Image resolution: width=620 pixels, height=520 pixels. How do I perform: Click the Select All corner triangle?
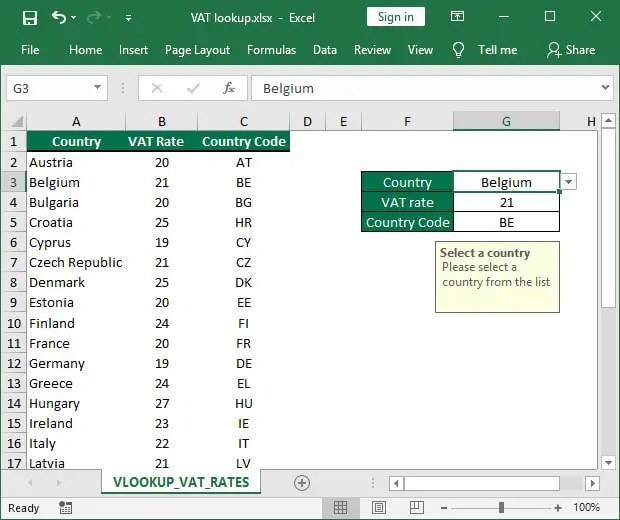(x=17, y=121)
